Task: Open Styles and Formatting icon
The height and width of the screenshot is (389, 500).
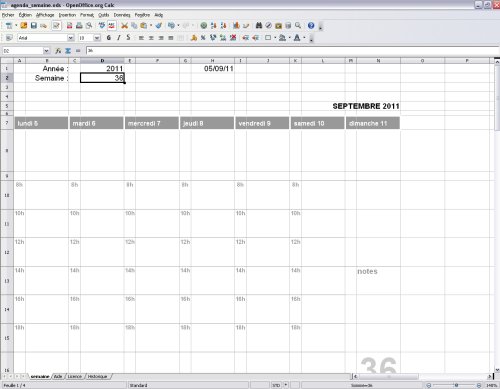Action: (9, 38)
